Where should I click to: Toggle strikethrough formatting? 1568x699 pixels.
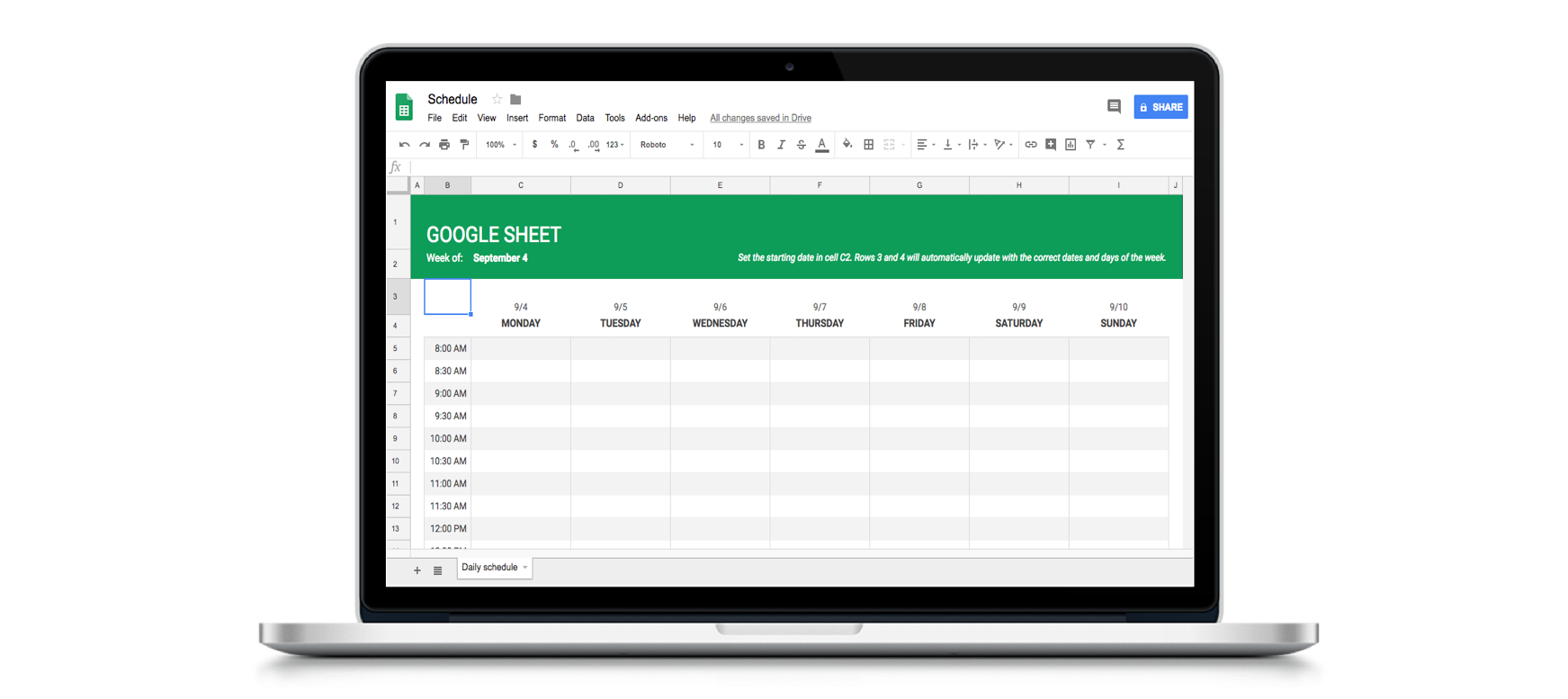[x=801, y=145]
